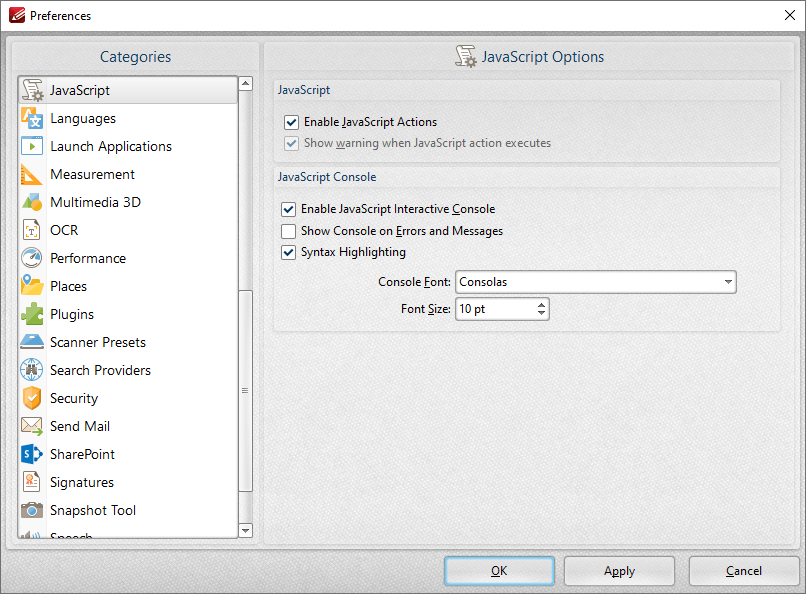
Task: Click the SharePoint logo icon
Action: tap(32, 454)
